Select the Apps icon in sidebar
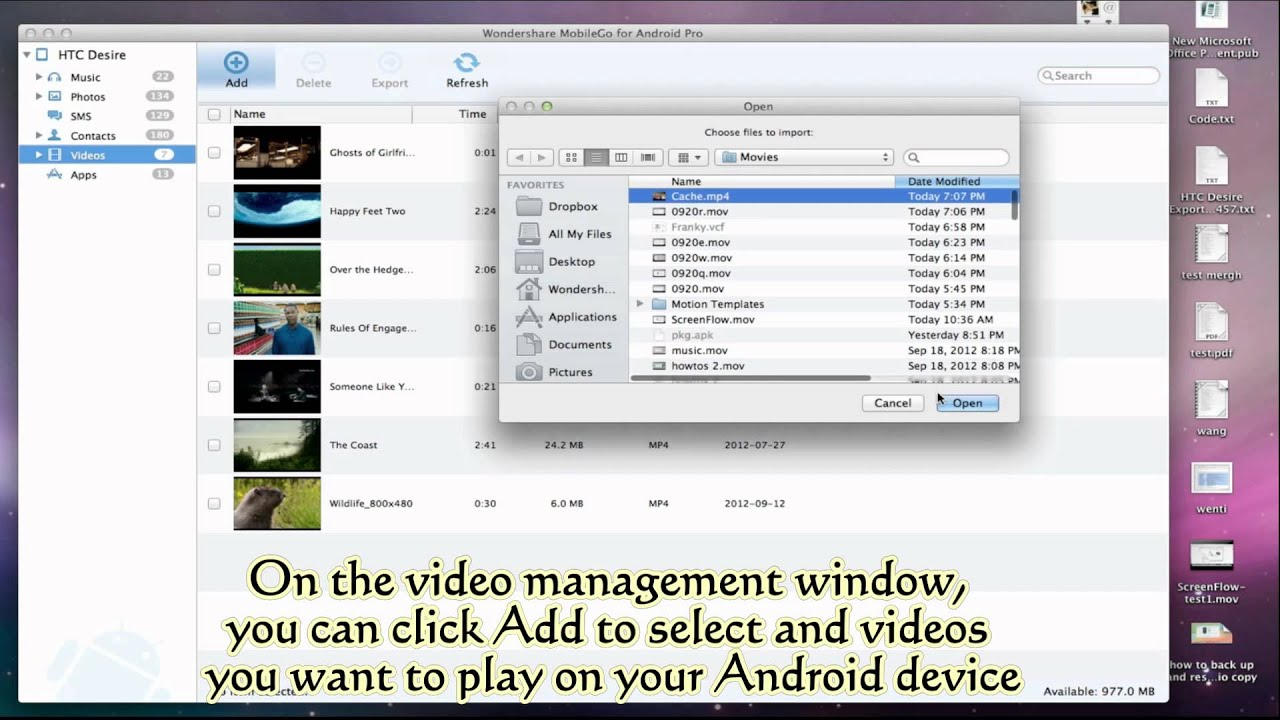 55,174
